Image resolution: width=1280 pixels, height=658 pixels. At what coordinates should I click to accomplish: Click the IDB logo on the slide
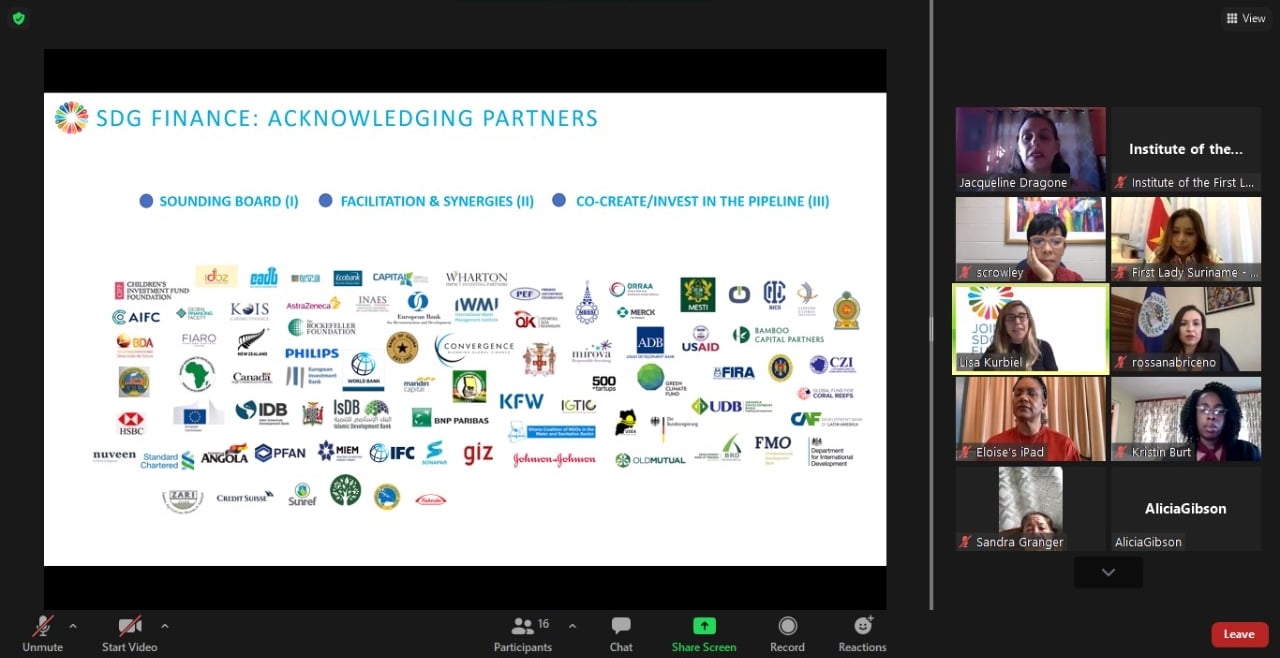point(261,410)
